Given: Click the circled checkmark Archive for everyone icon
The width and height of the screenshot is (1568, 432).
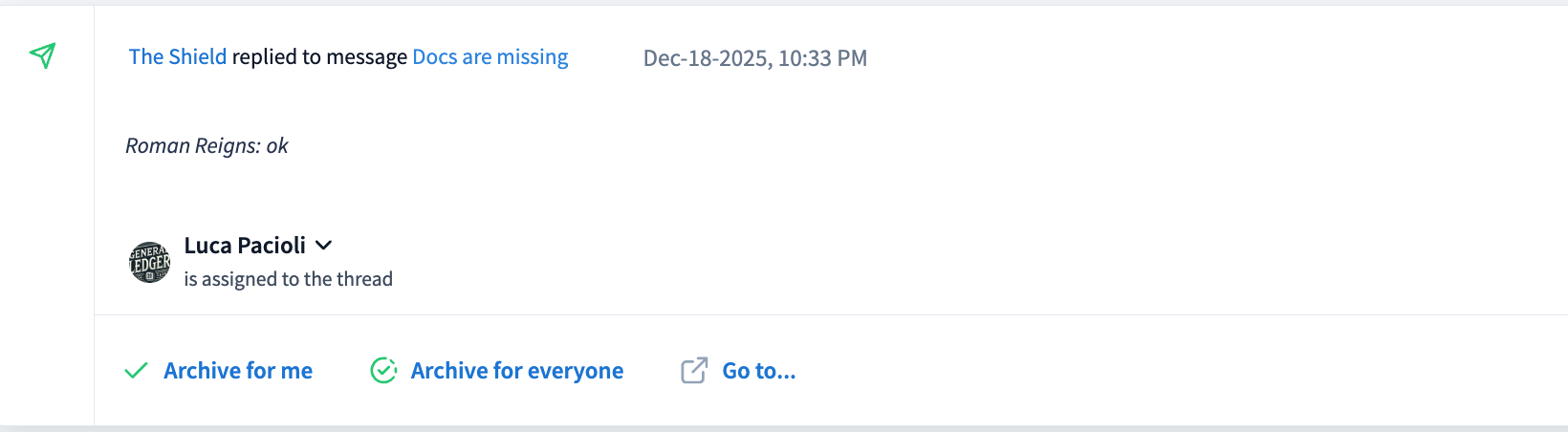Looking at the screenshot, I should (383, 371).
